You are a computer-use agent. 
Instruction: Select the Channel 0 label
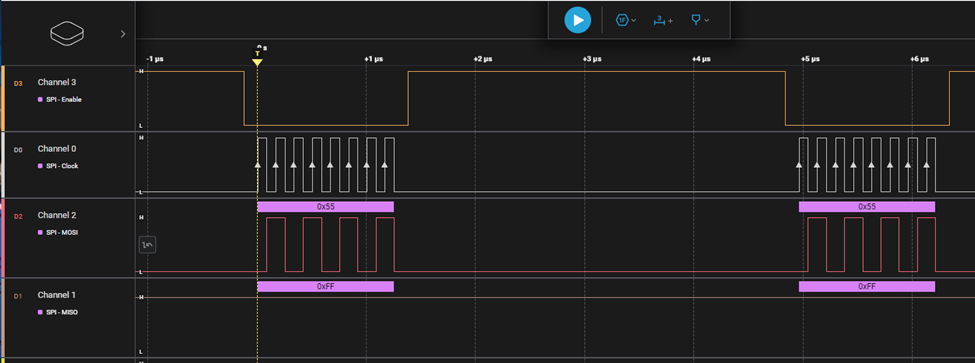click(x=57, y=149)
